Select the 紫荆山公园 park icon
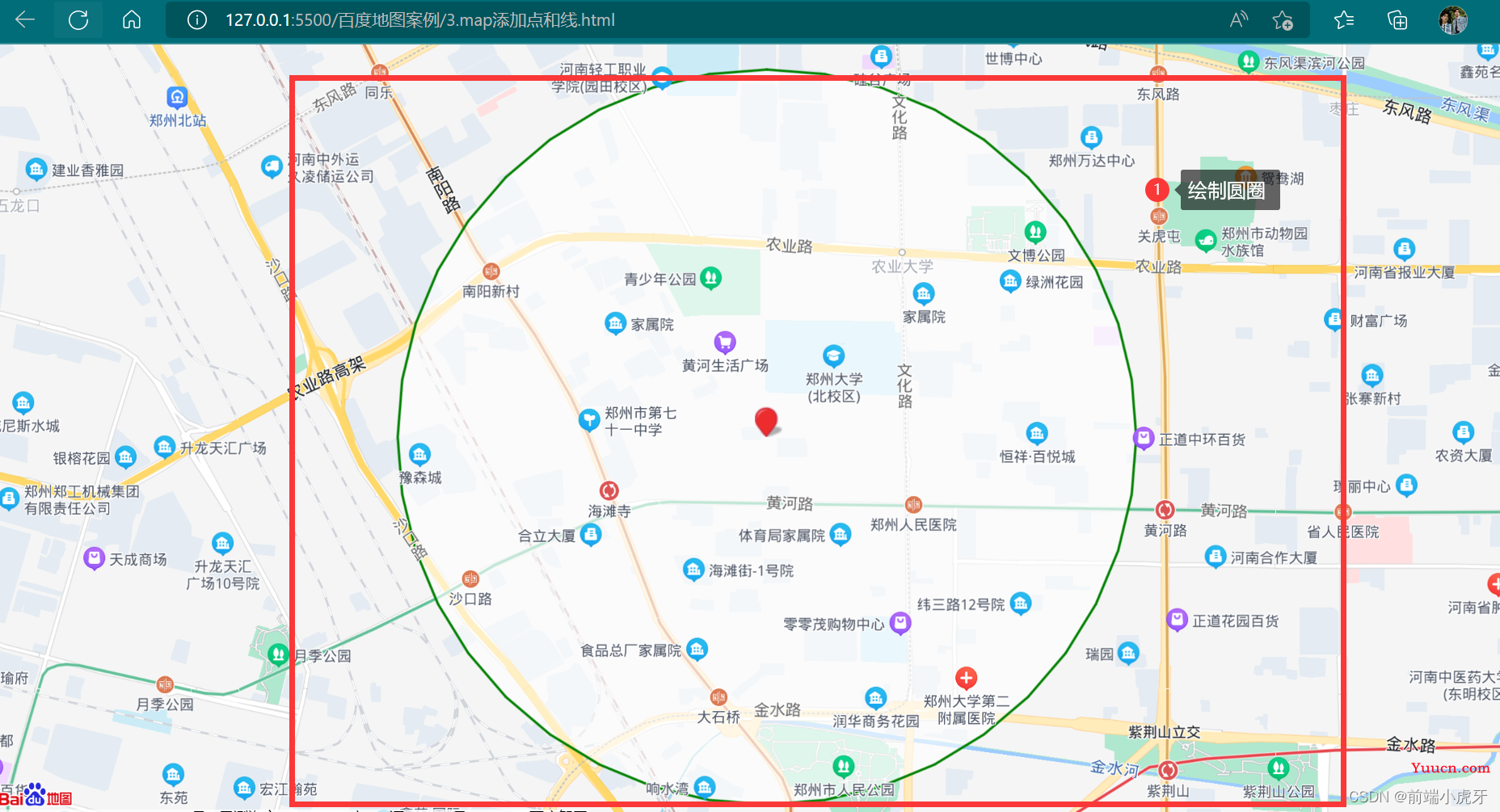The height and width of the screenshot is (812, 1500). (1278, 768)
